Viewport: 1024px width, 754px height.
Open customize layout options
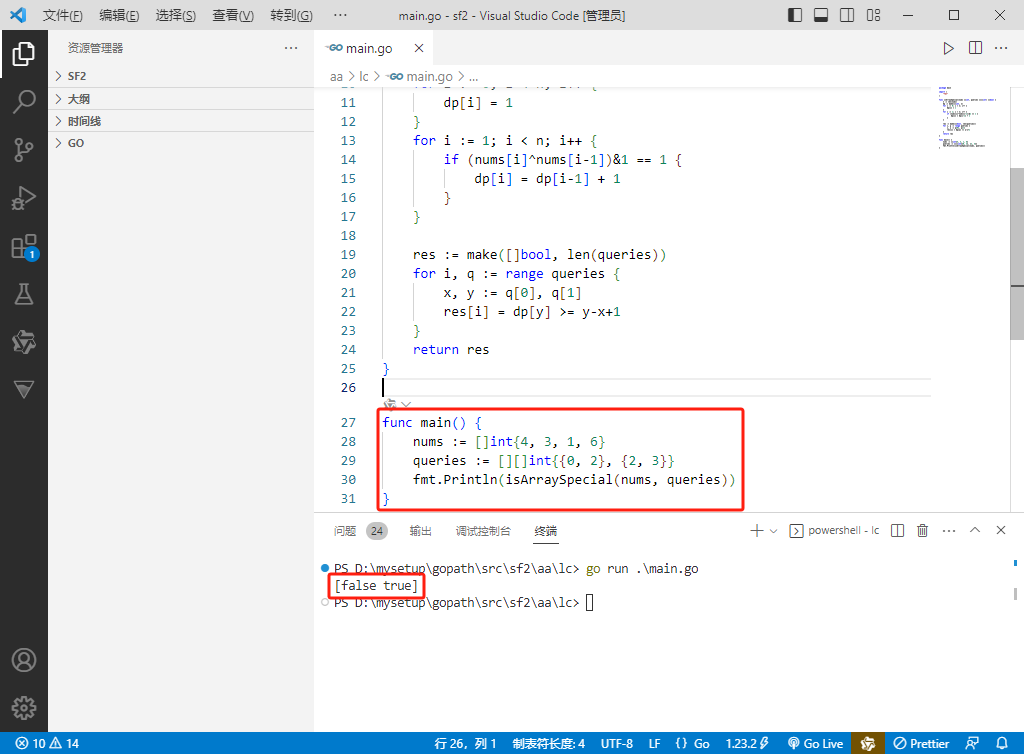pos(873,15)
